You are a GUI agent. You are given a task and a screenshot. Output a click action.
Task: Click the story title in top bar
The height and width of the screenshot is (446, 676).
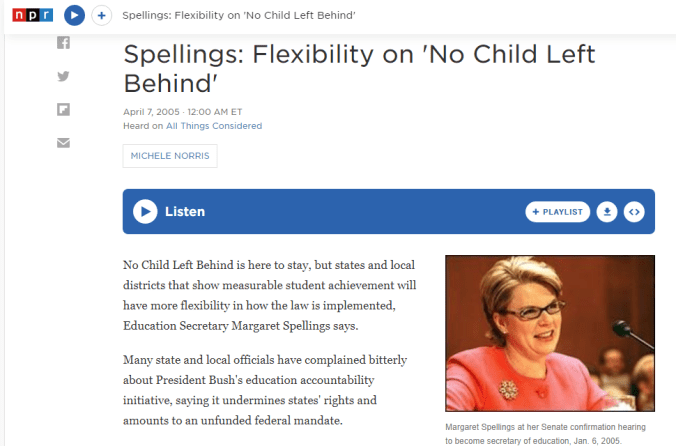tap(238, 16)
